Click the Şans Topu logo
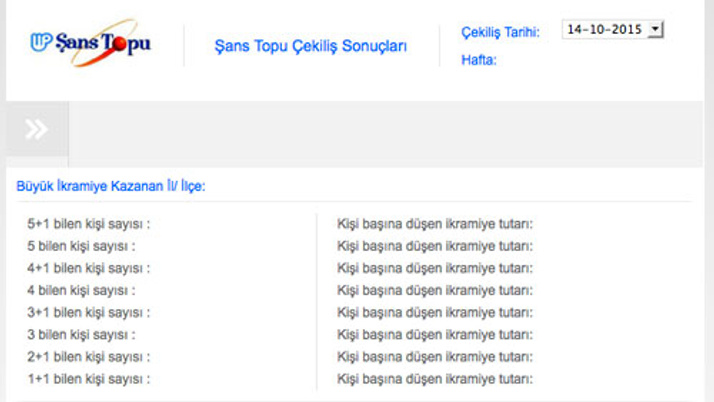The image size is (714, 402). point(90,42)
